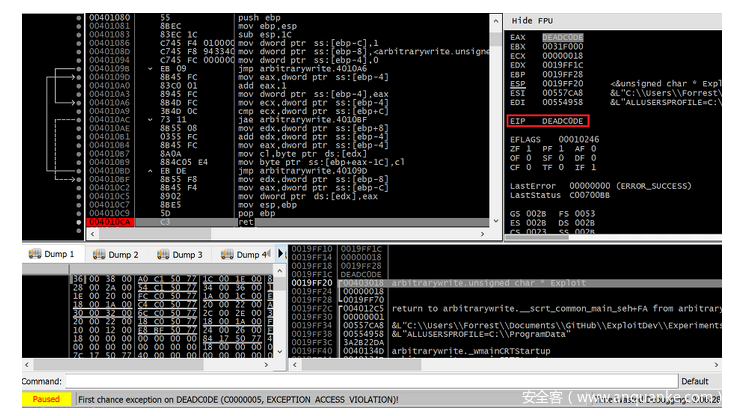Click dump pane horizontal scrollbar left arrow

28,365
